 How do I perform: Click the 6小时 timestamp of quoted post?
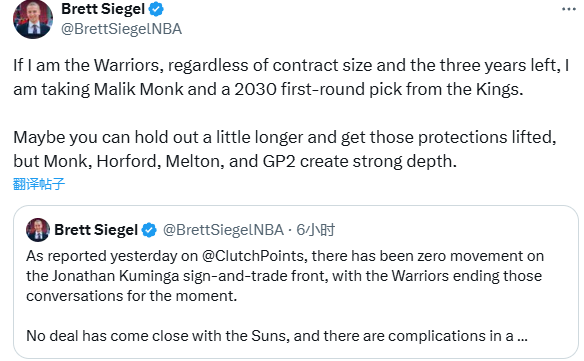coord(315,230)
